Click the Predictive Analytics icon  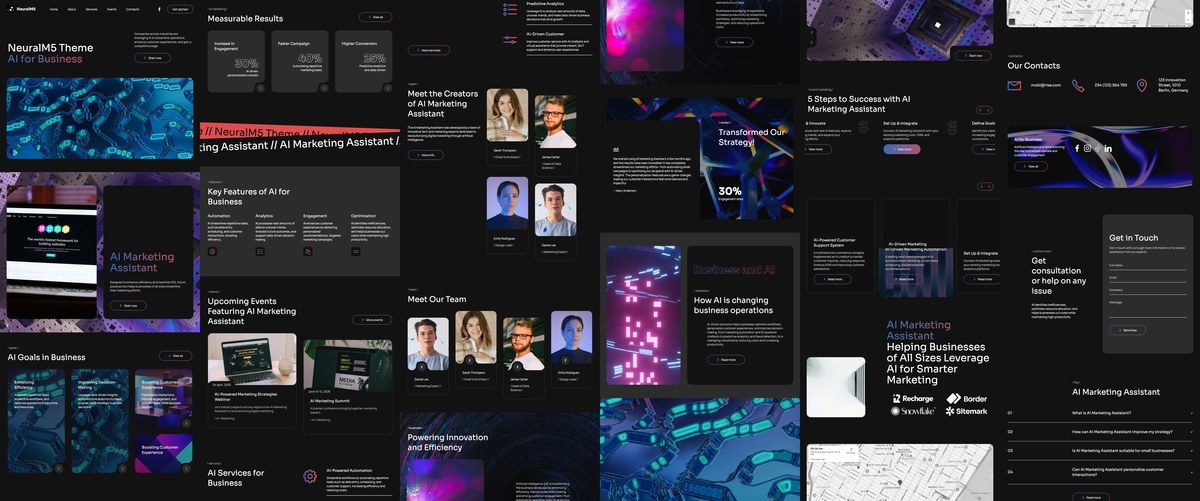pyautogui.click(x=508, y=8)
